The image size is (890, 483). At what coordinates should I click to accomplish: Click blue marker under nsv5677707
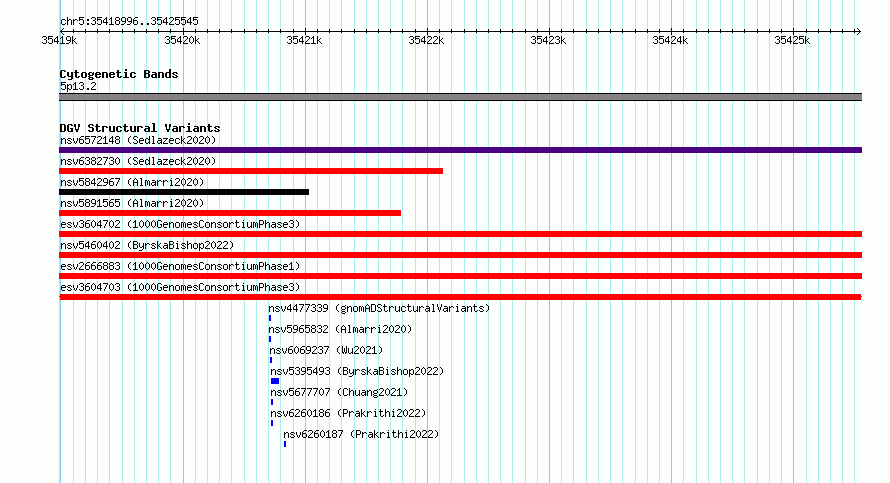pyautogui.click(x=272, y=402)
